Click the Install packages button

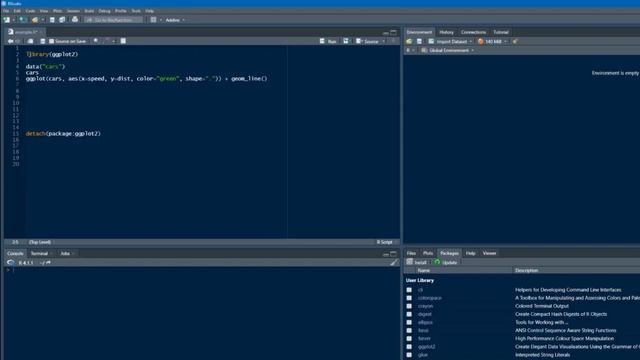417,262
